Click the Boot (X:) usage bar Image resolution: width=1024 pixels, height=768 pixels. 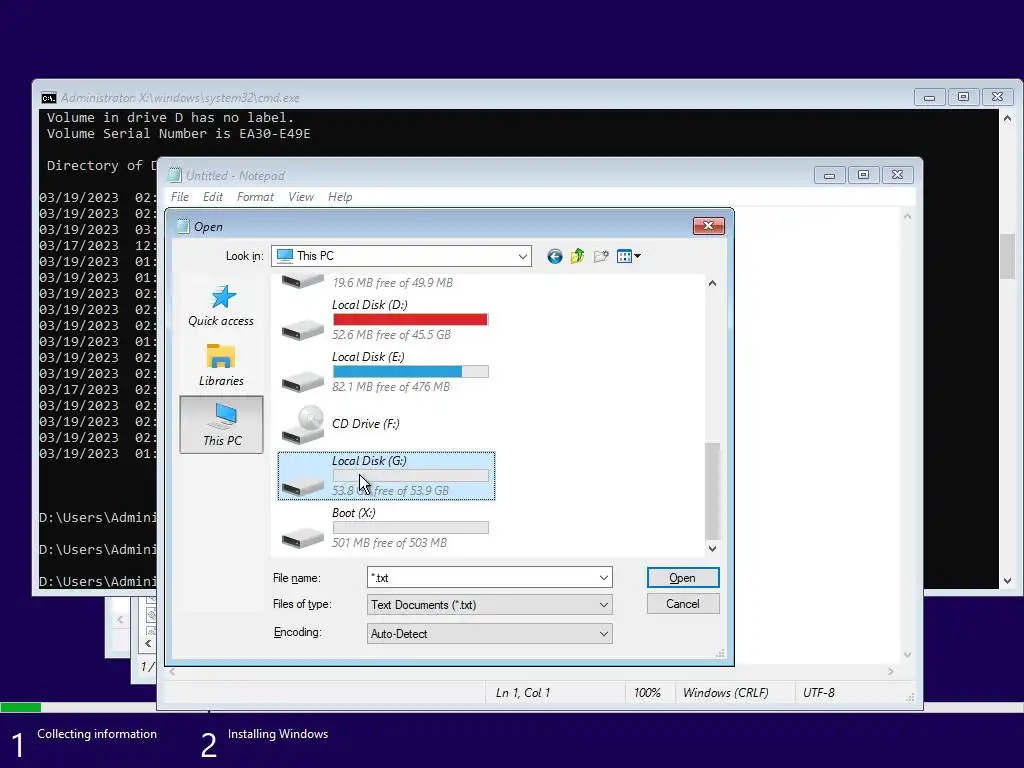pos(411,528)
